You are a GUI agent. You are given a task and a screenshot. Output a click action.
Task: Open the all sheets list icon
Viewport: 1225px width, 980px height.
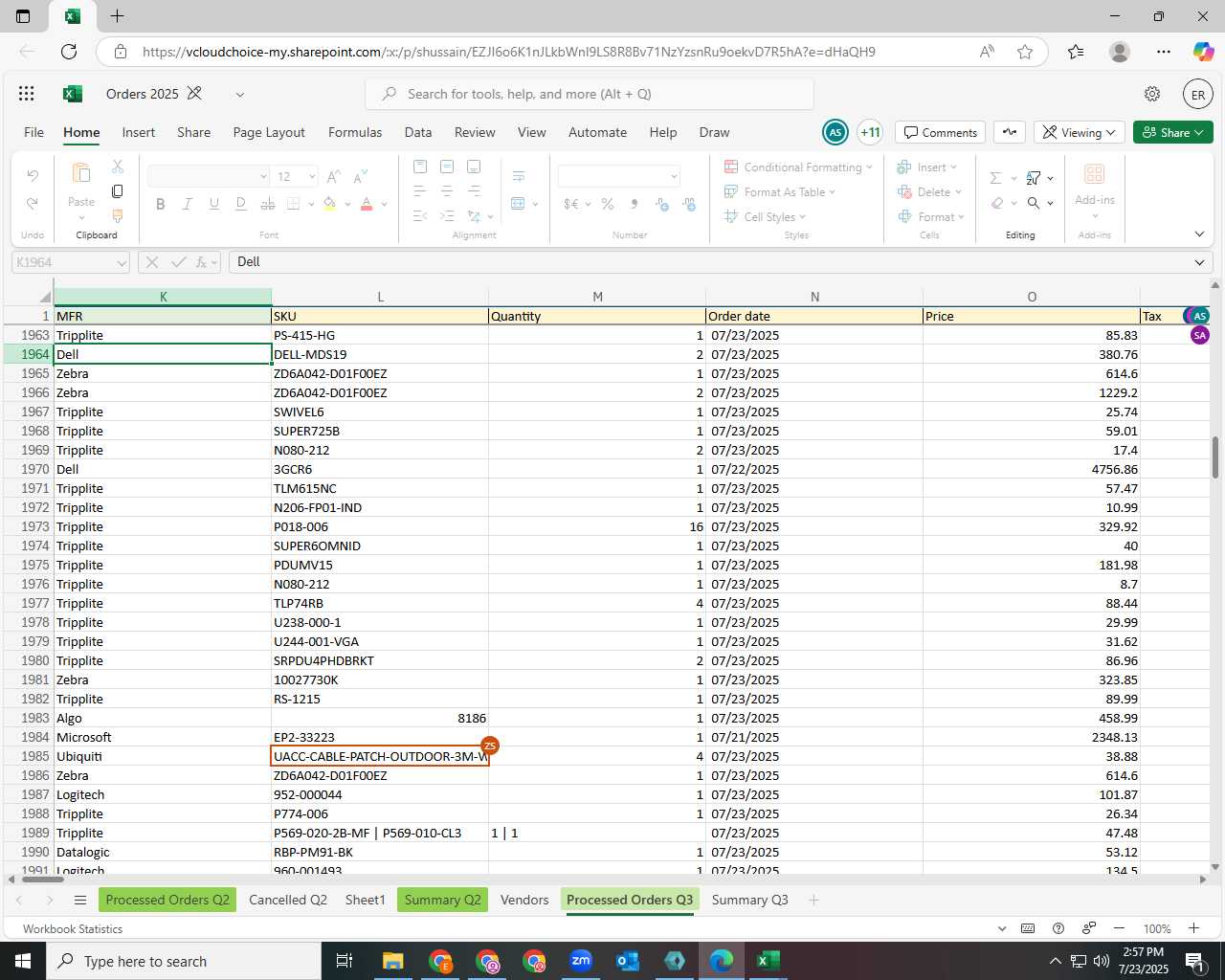click(x=80, y=900)
